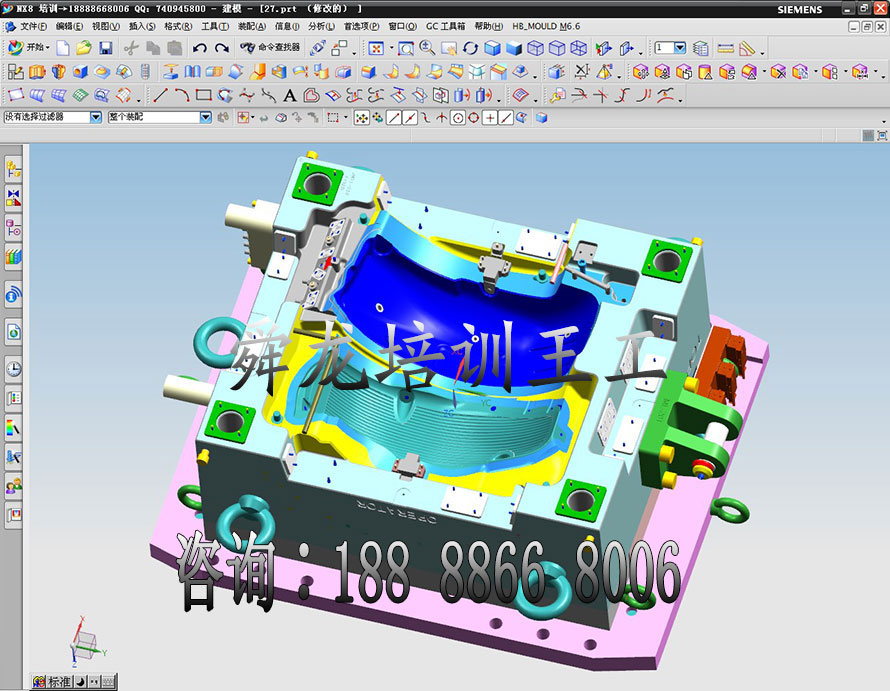The image size is (890, 691).
Task: Open the work layer number dropdown
Action: 679,48
